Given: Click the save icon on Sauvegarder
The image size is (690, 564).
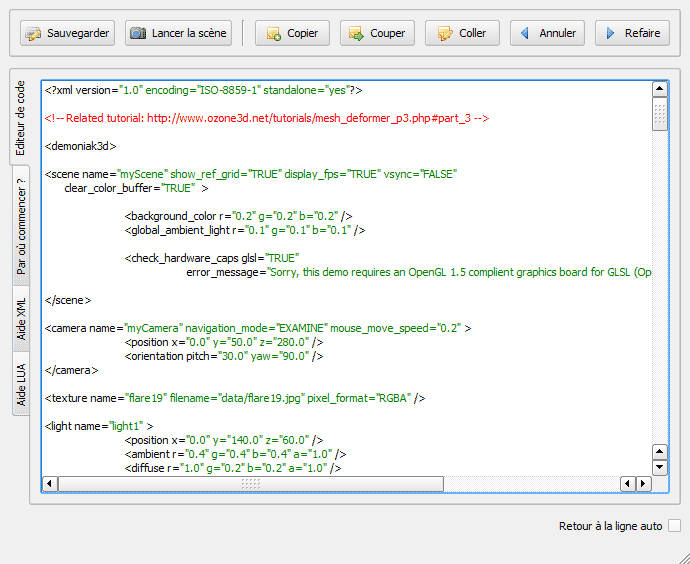Looking at the screenshot, I should coord(33,34).
